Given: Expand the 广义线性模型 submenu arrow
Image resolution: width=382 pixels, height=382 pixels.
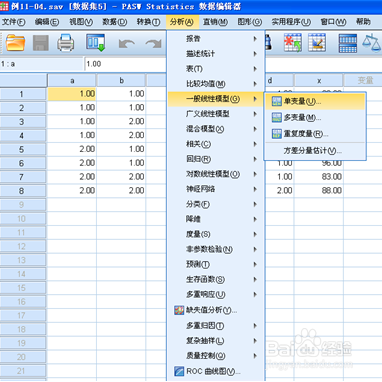Looking at the screenshot, I should pyautogui.click(x=255, y=114).
